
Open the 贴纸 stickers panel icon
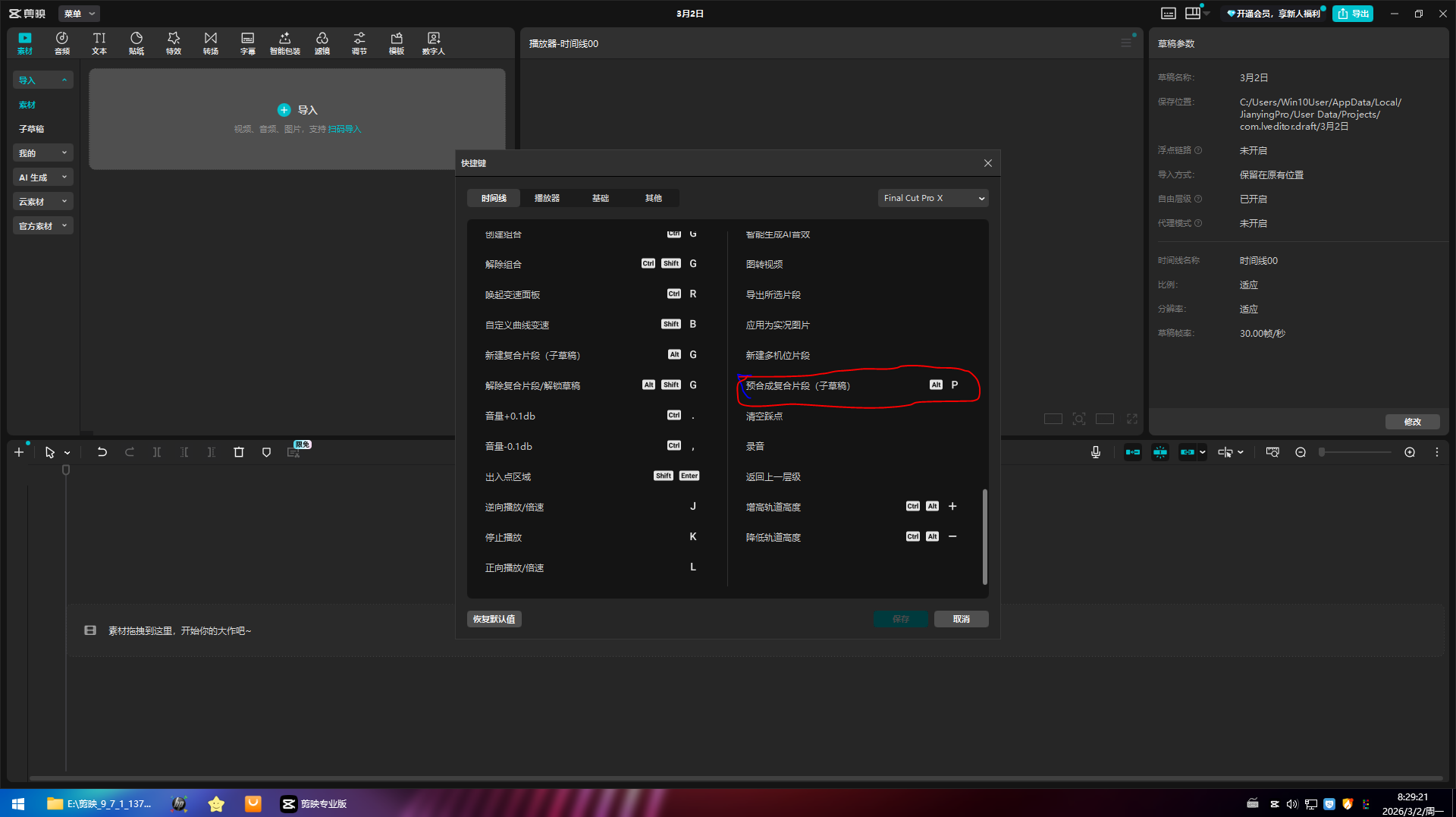(136, 42)
